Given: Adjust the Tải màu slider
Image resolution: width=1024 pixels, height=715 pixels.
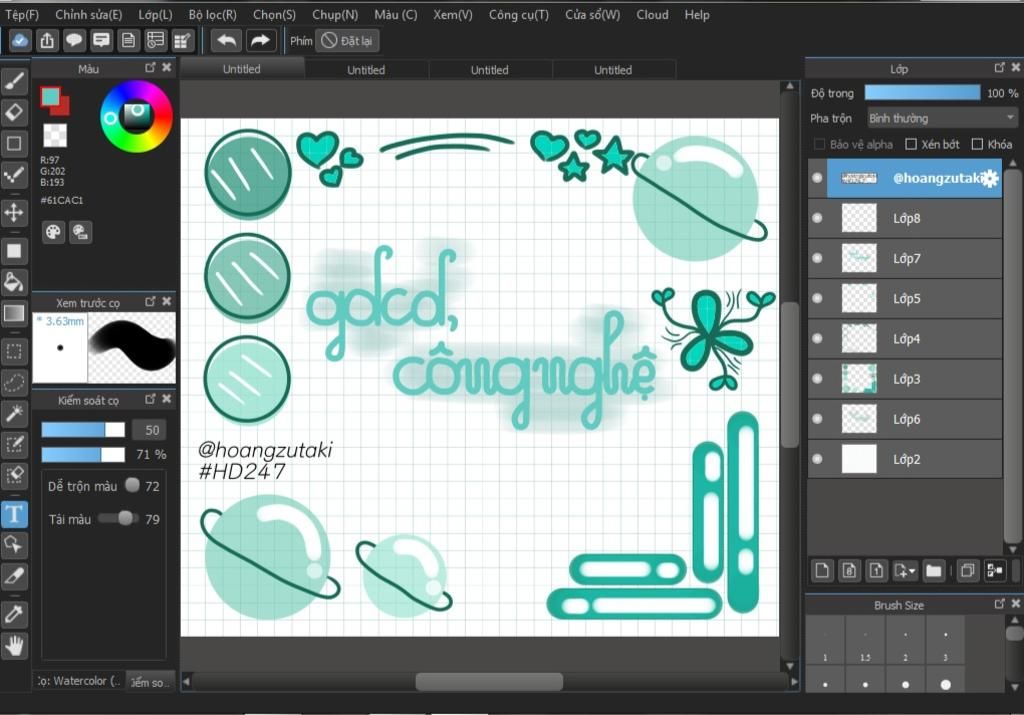Looking at the screenshot, I should 118,518.
